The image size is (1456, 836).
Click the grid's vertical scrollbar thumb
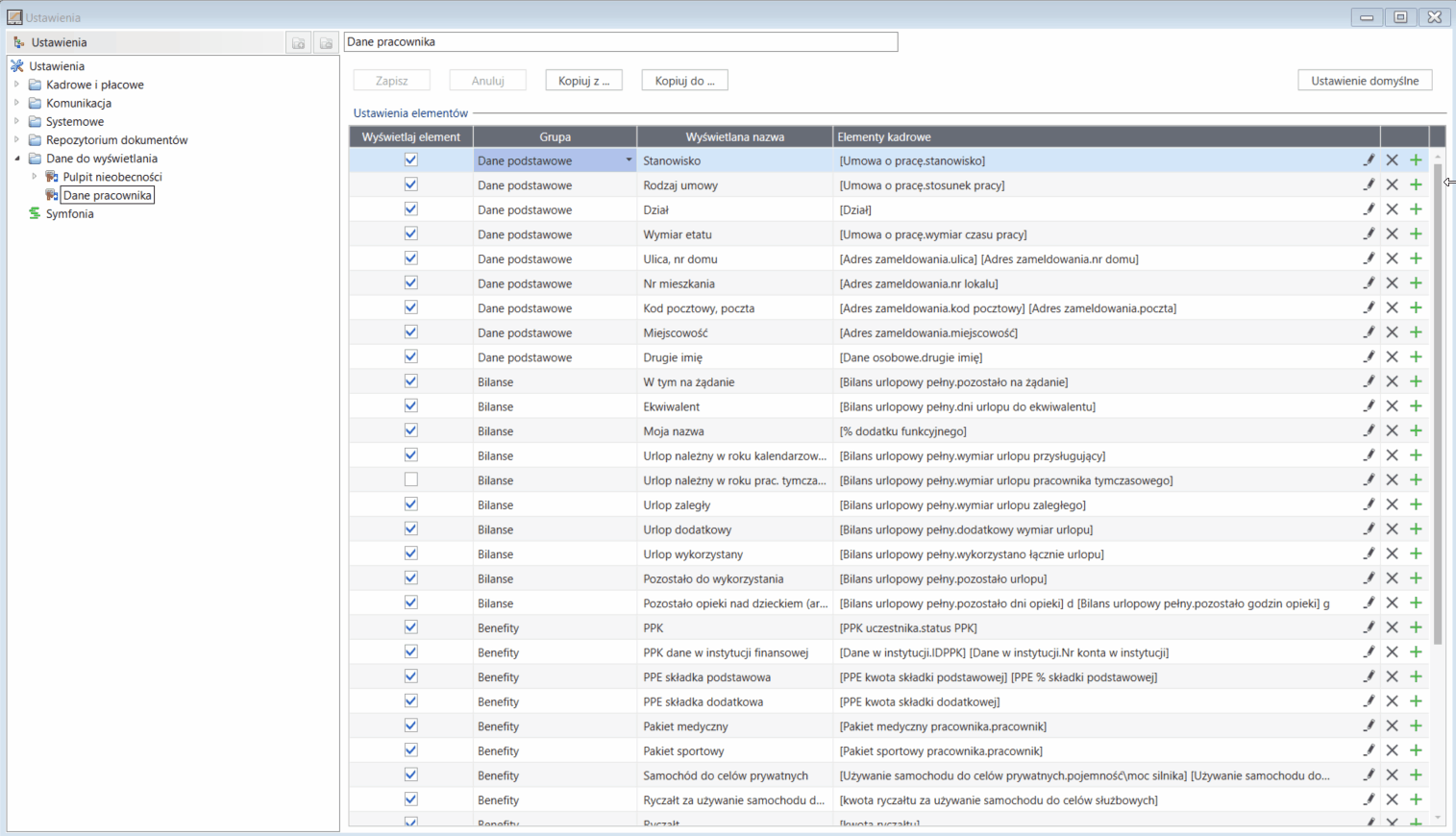(1438, 404)
